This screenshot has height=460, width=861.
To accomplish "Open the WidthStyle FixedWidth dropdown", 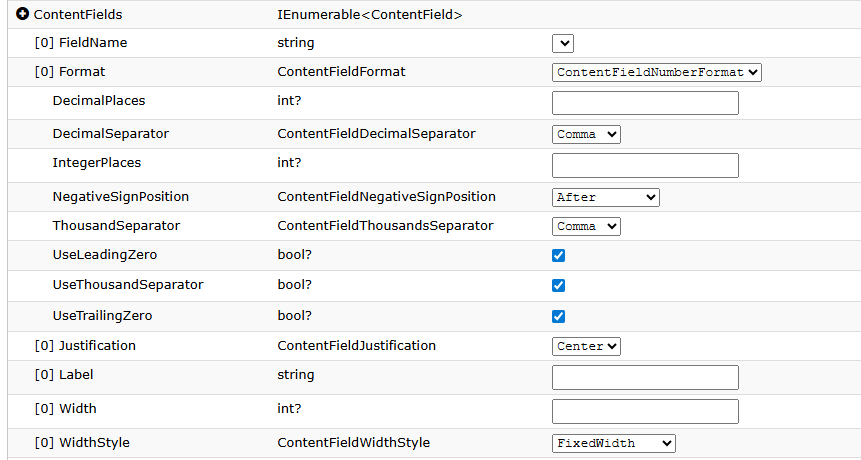I will 614,444.
